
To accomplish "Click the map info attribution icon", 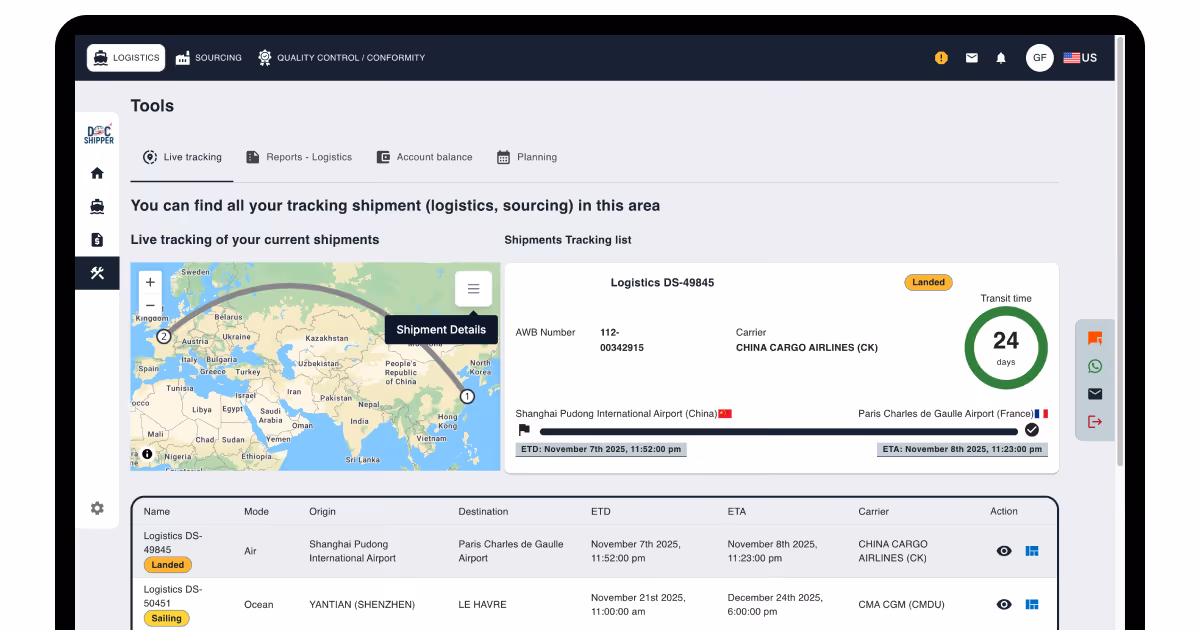I will (147, 454).
